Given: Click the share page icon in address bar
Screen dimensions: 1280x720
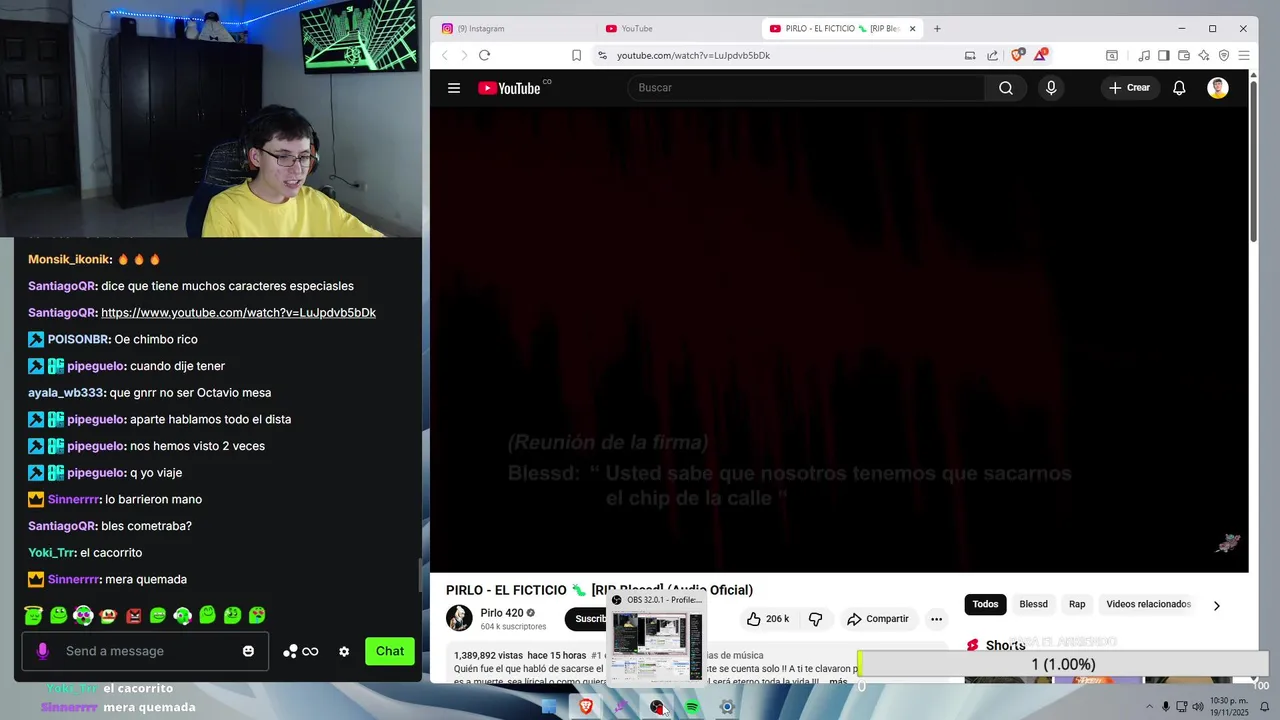Looking at the screenshot, I should (992, 55).
